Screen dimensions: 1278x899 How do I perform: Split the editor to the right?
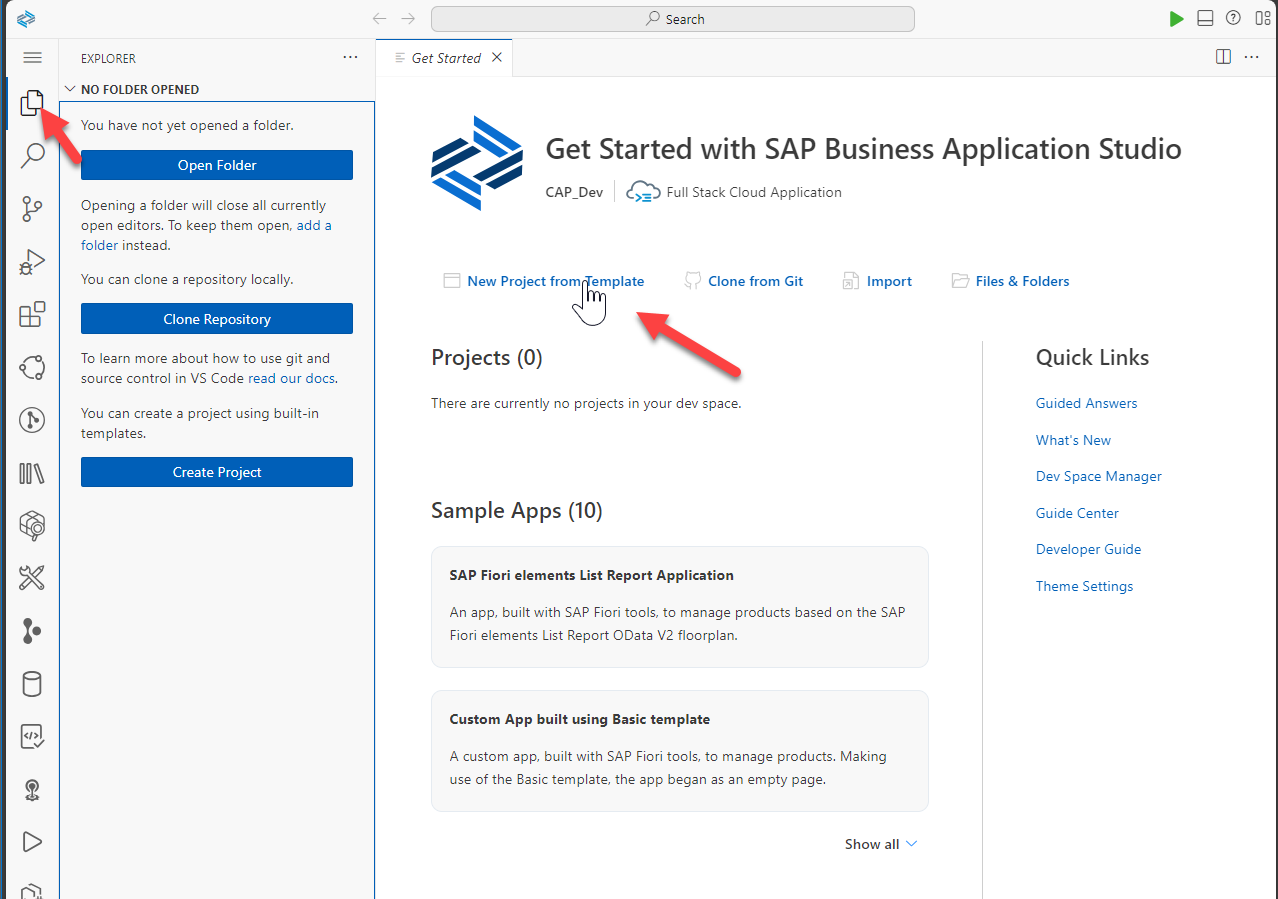1223,57
